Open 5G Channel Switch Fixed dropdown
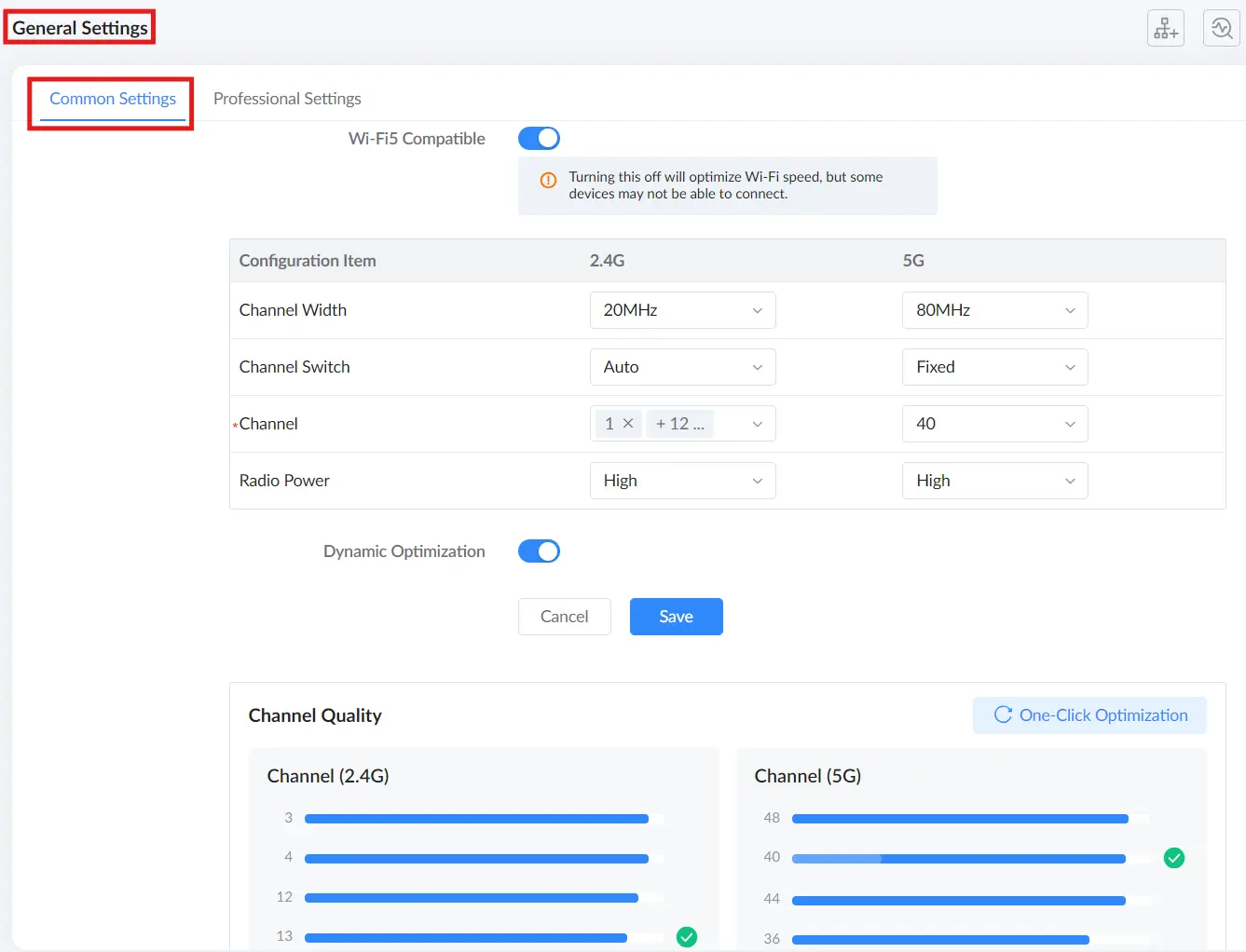Image resolution: width=1246 pixels, height=952 pixels. coord(995,367)
